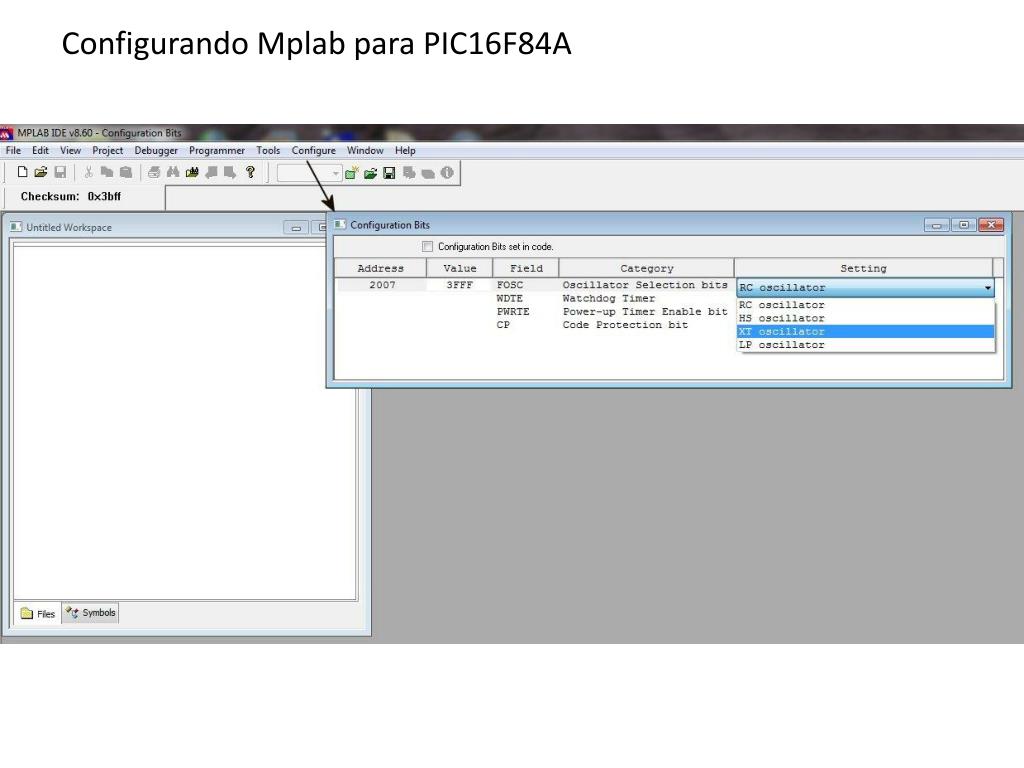Open the Programmer menu

217,150
